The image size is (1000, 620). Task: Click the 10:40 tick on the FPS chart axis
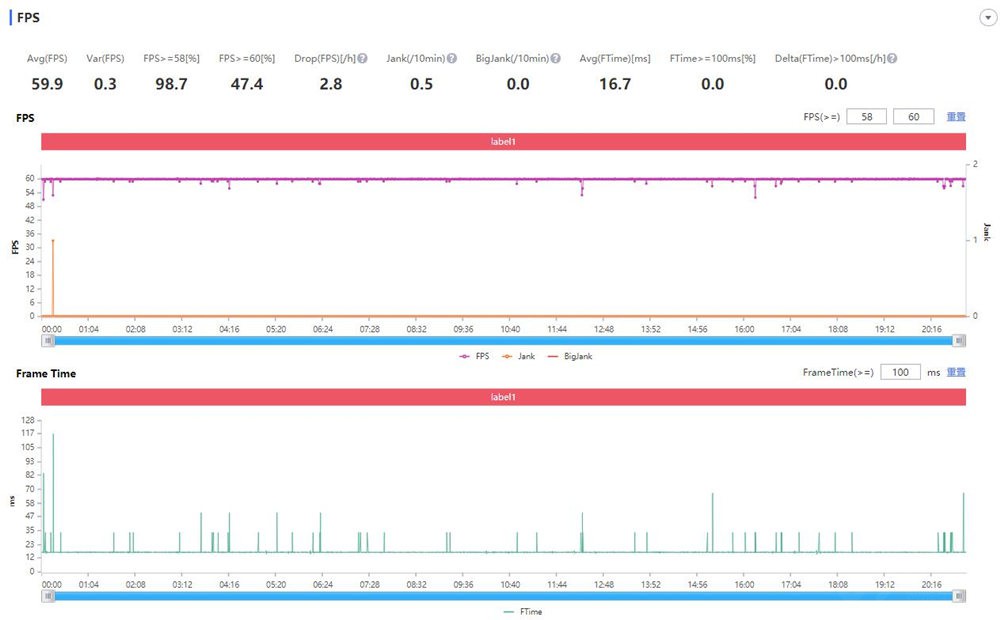pyautogui.click(x=510, y=329)
